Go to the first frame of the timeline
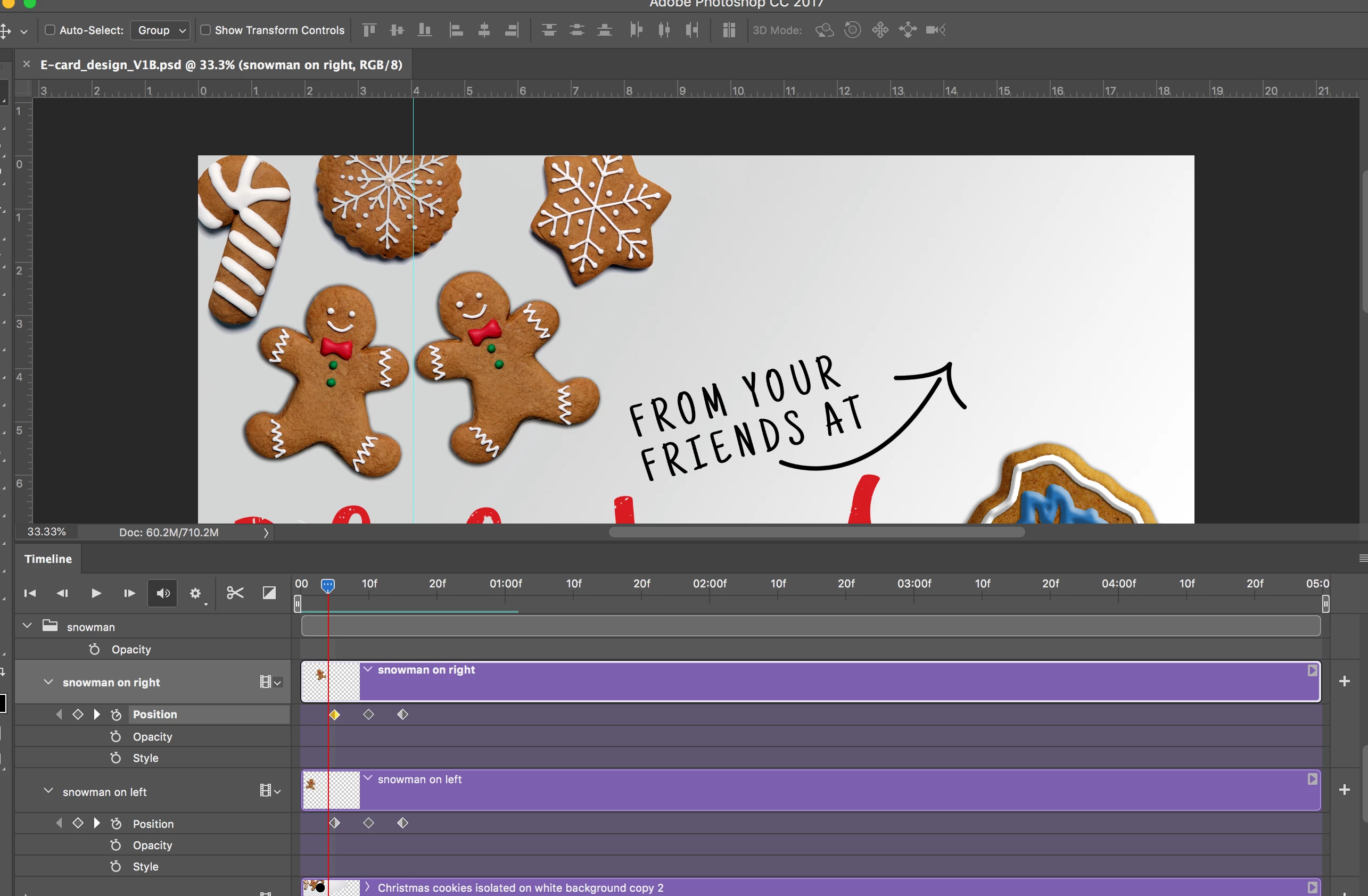1368x896 pixels. (30, 593)
